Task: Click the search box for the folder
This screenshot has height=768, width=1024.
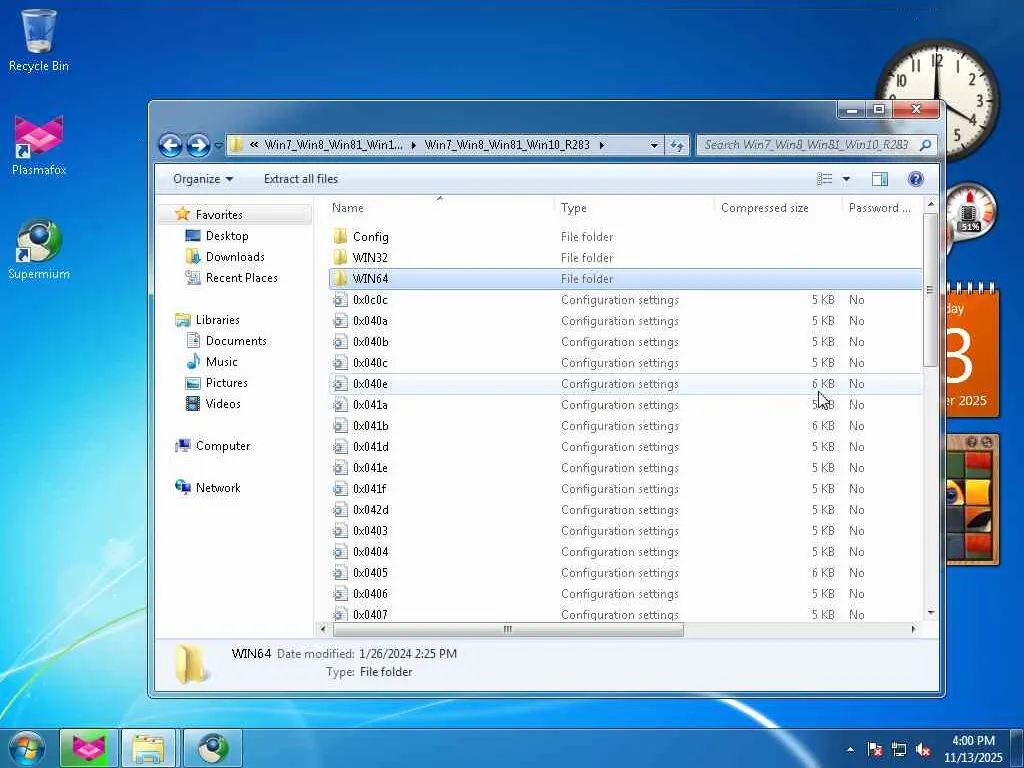Action: coord(806,145)
